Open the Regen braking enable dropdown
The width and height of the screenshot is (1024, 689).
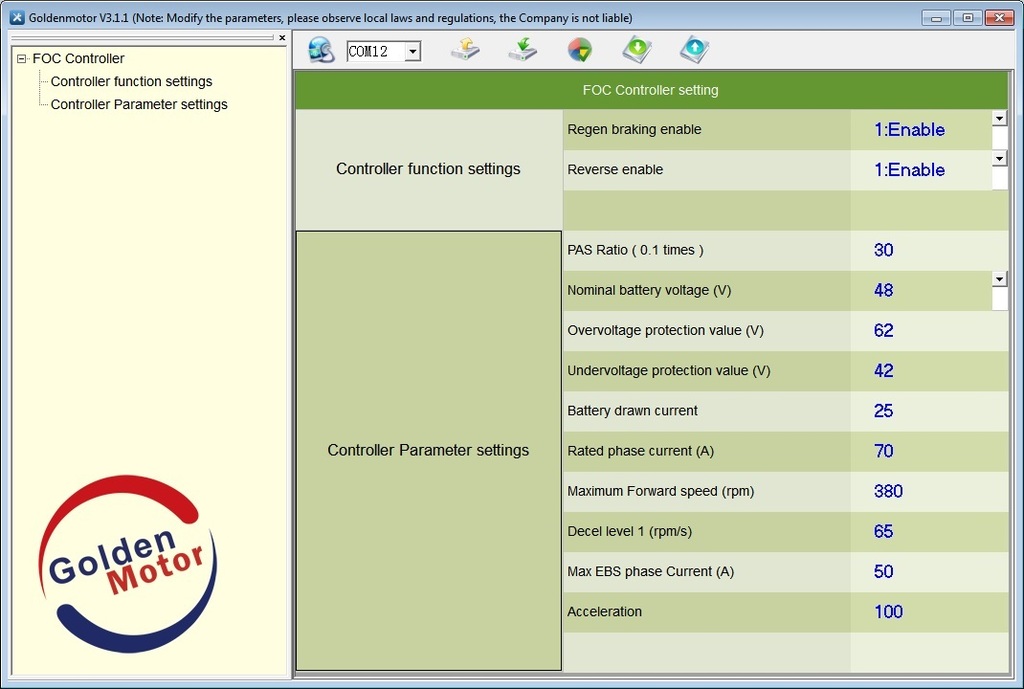click(999, 118)
